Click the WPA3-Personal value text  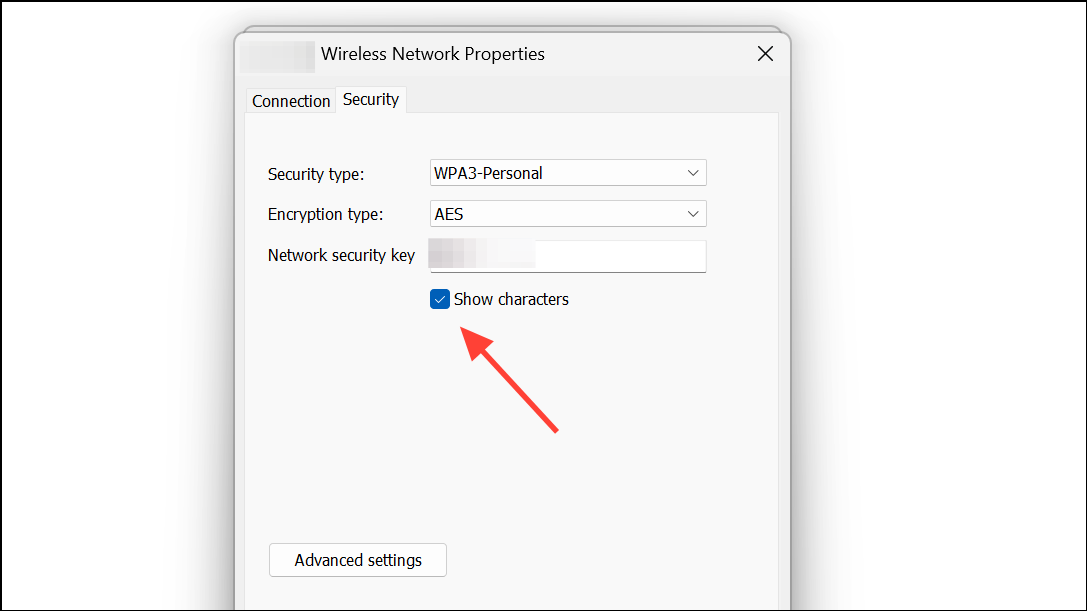488,173
